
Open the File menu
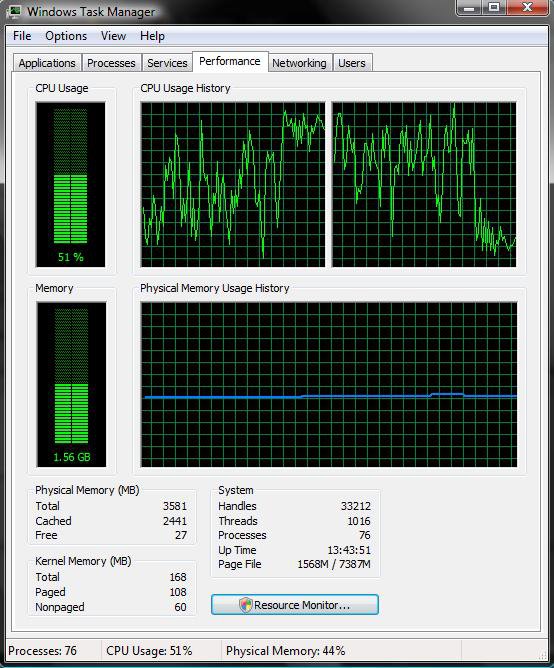[x=22, y=36]
